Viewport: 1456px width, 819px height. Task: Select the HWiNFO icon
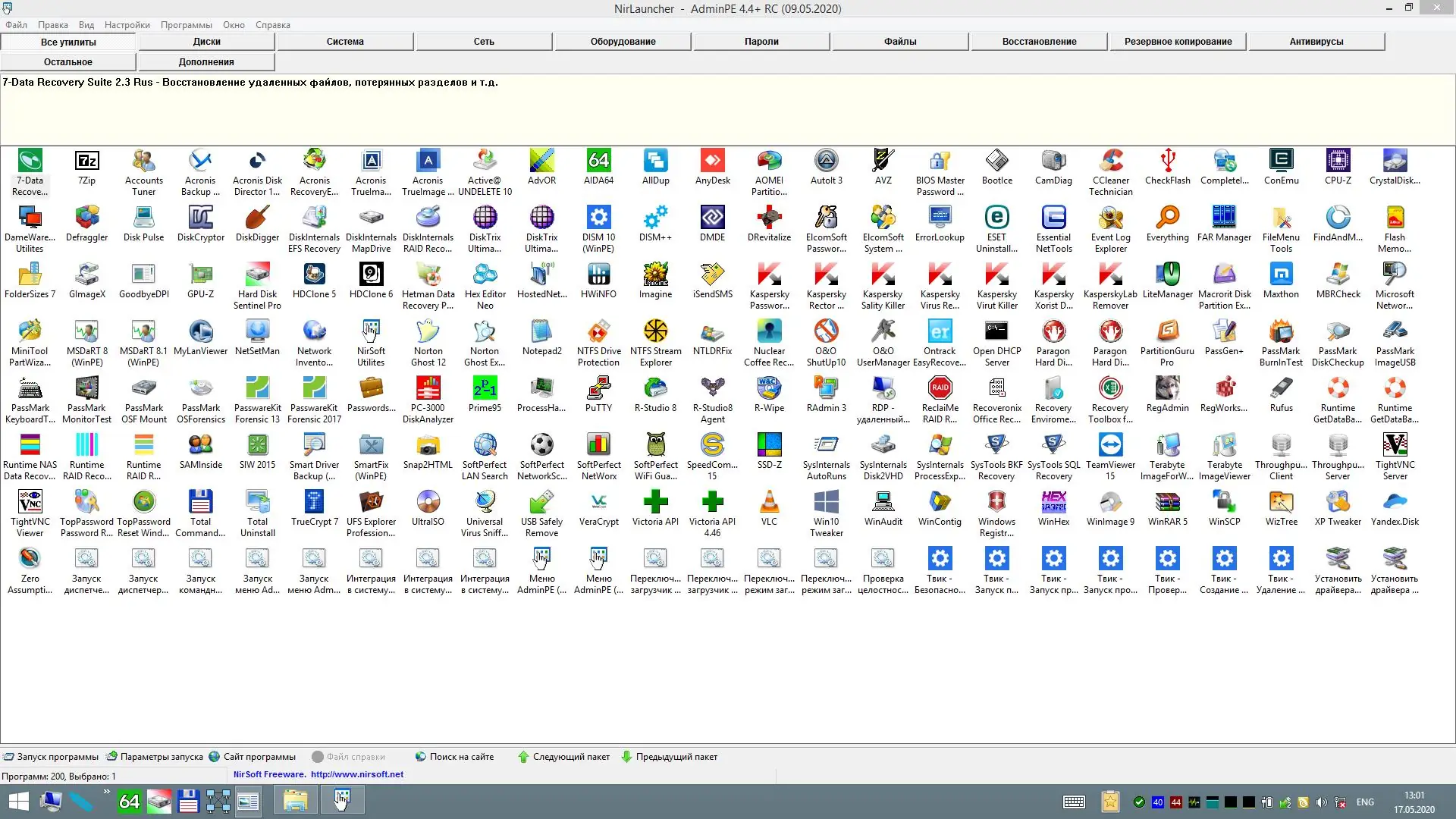pyautogui.click(x=598, y=275)
